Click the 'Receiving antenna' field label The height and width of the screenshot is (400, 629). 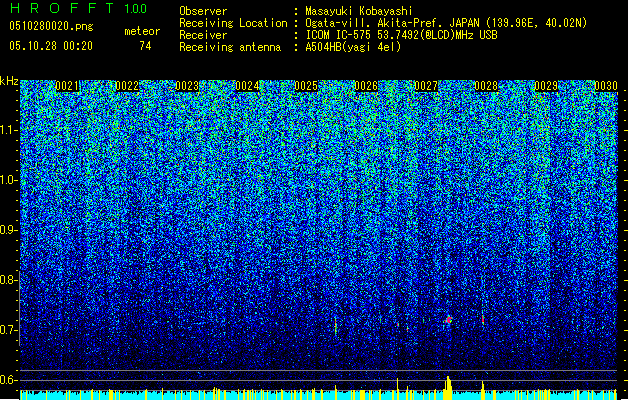click(230, 47)
